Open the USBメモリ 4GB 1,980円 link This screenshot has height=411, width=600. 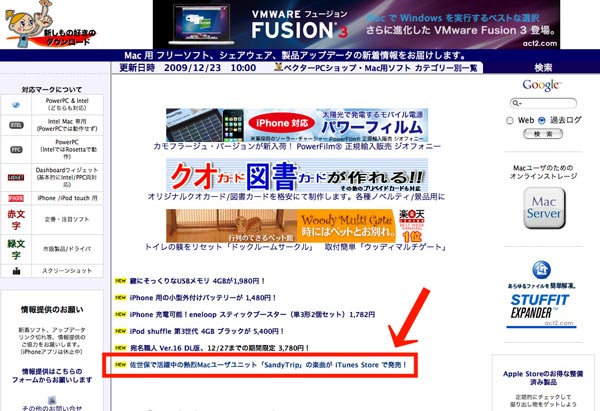tap(197, 281)
